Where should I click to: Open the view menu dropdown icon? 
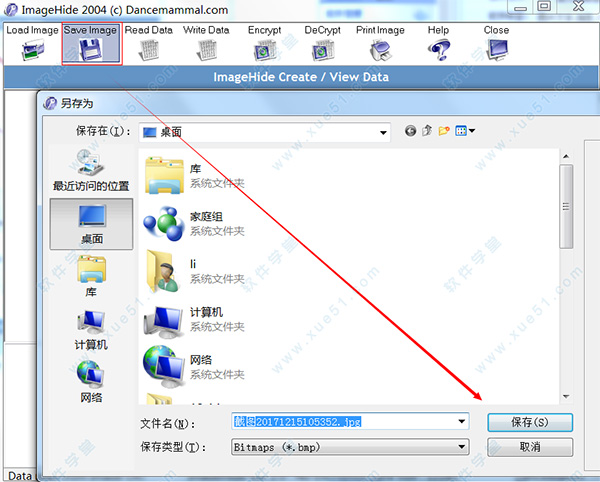click(x=465, y=131)
